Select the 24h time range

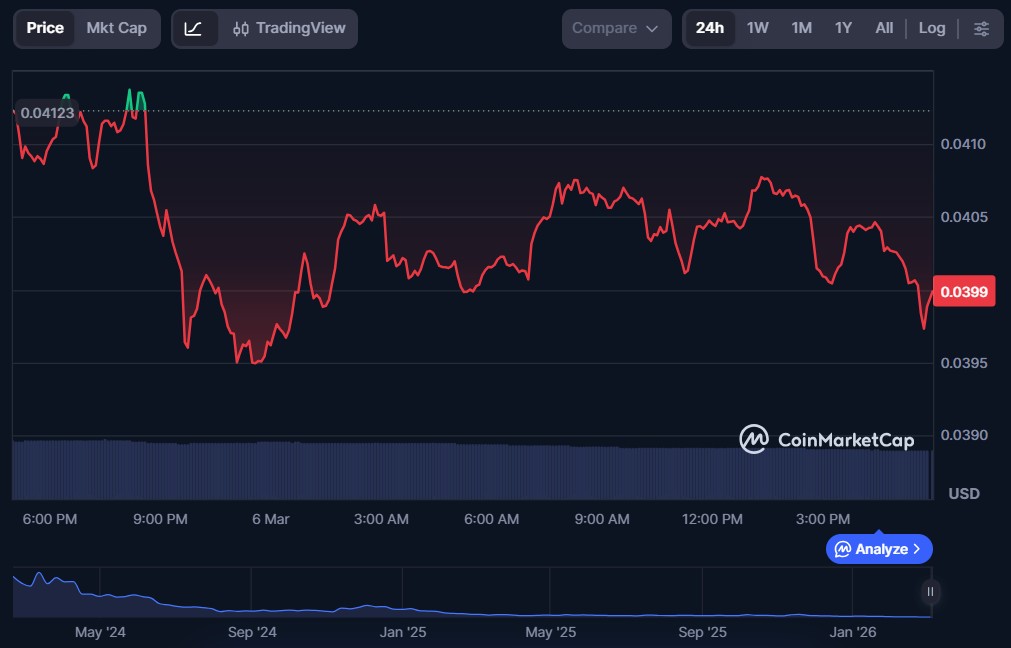pos(709,28)
